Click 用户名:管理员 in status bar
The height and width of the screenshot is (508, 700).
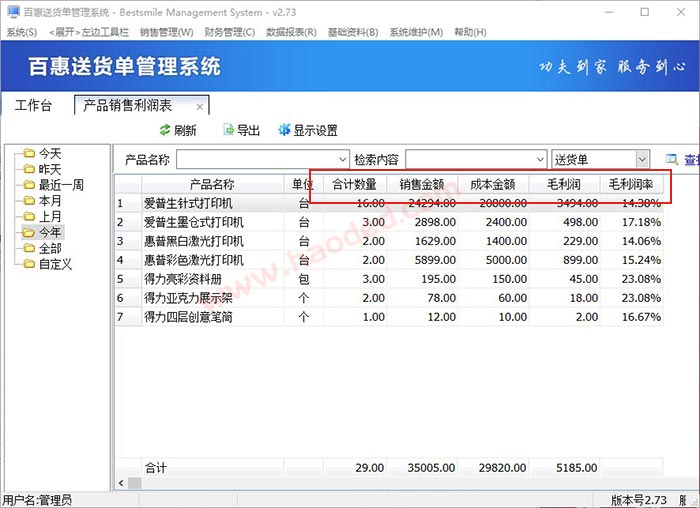38,500
